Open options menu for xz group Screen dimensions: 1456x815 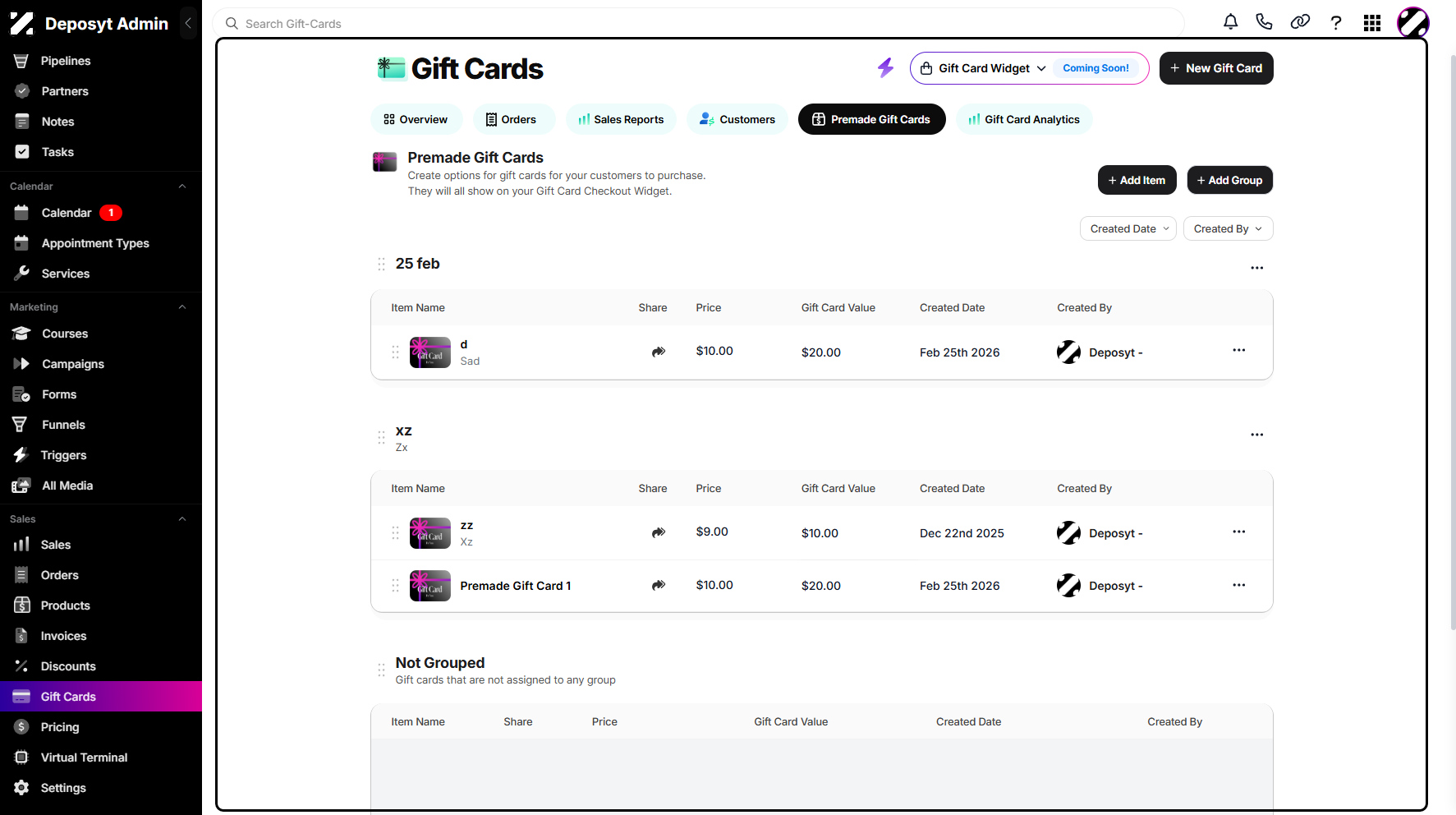1257,435
